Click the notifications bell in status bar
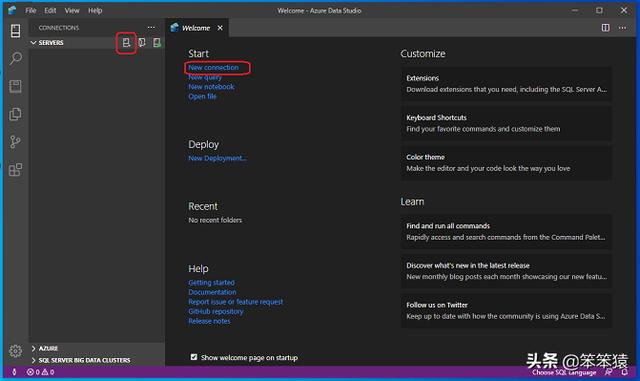This screenshot has width=640, height=381. click(x=624, y=372)
